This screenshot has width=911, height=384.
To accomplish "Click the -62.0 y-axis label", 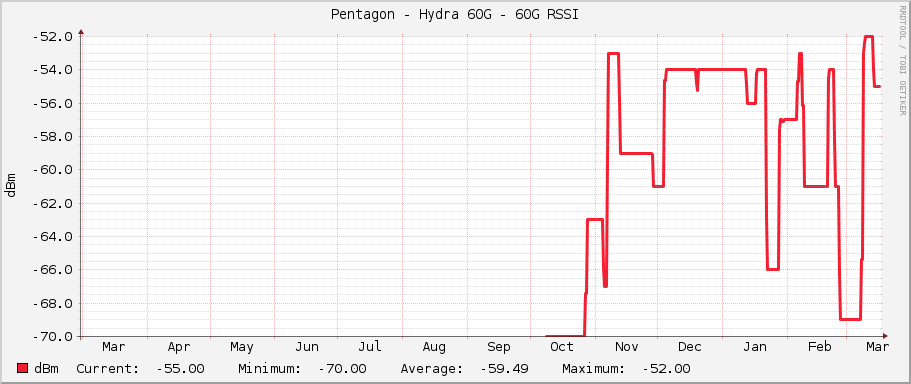I will click(x=52, y=203).
